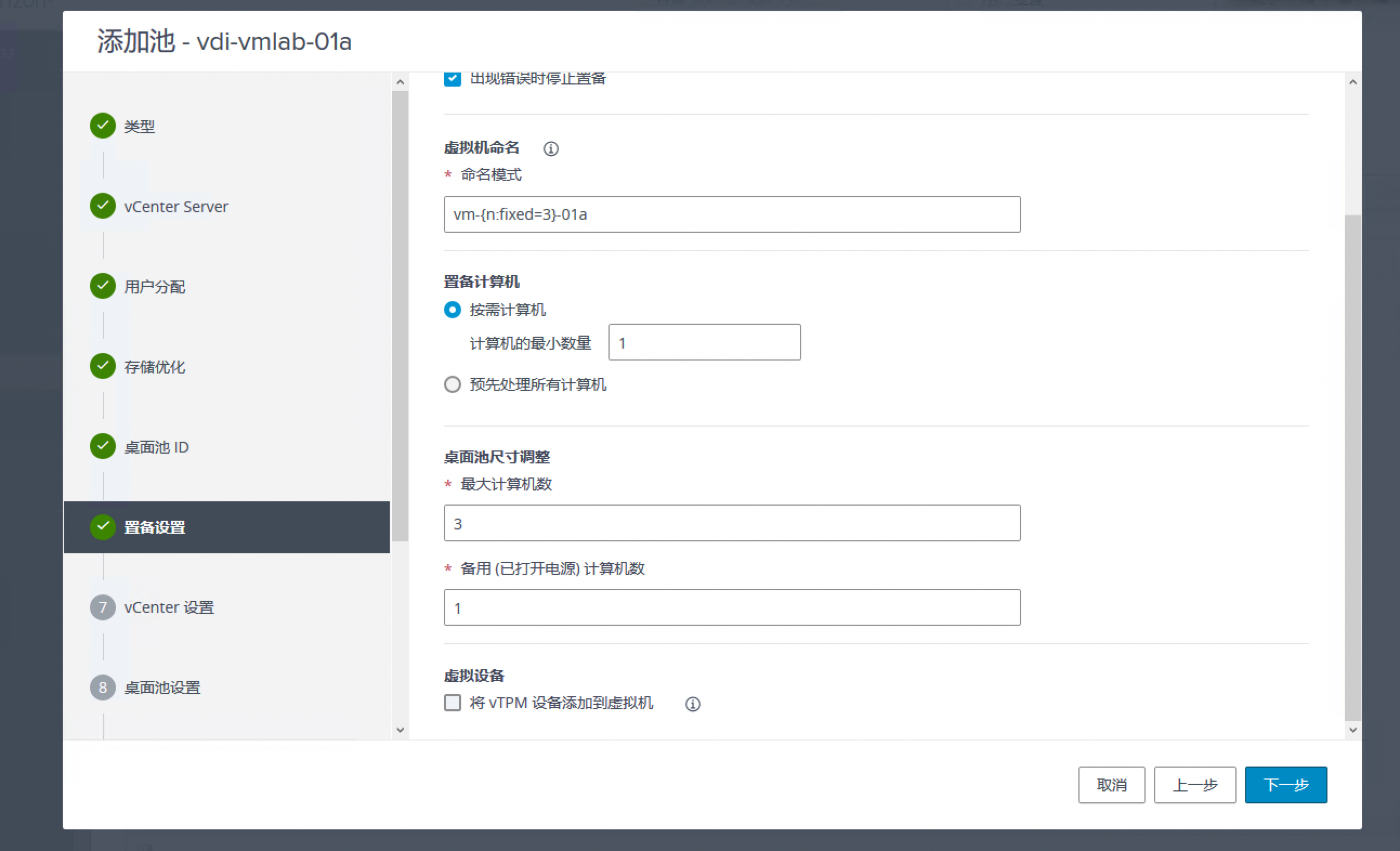Click step 8 number icon
Image resolution: width=1400 pixels, height=851 pixels.
[103, 688]
